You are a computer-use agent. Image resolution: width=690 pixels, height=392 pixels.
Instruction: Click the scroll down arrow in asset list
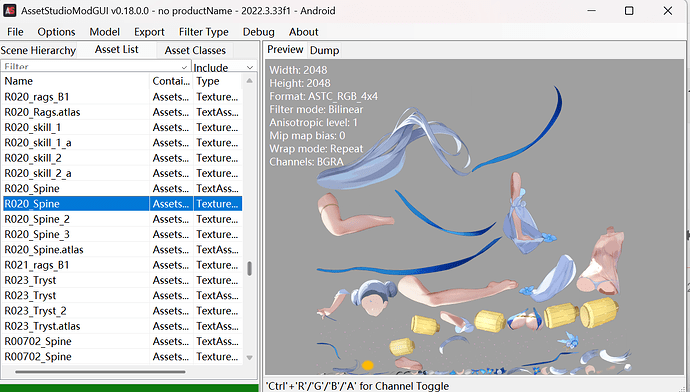[x=250, y=358]
